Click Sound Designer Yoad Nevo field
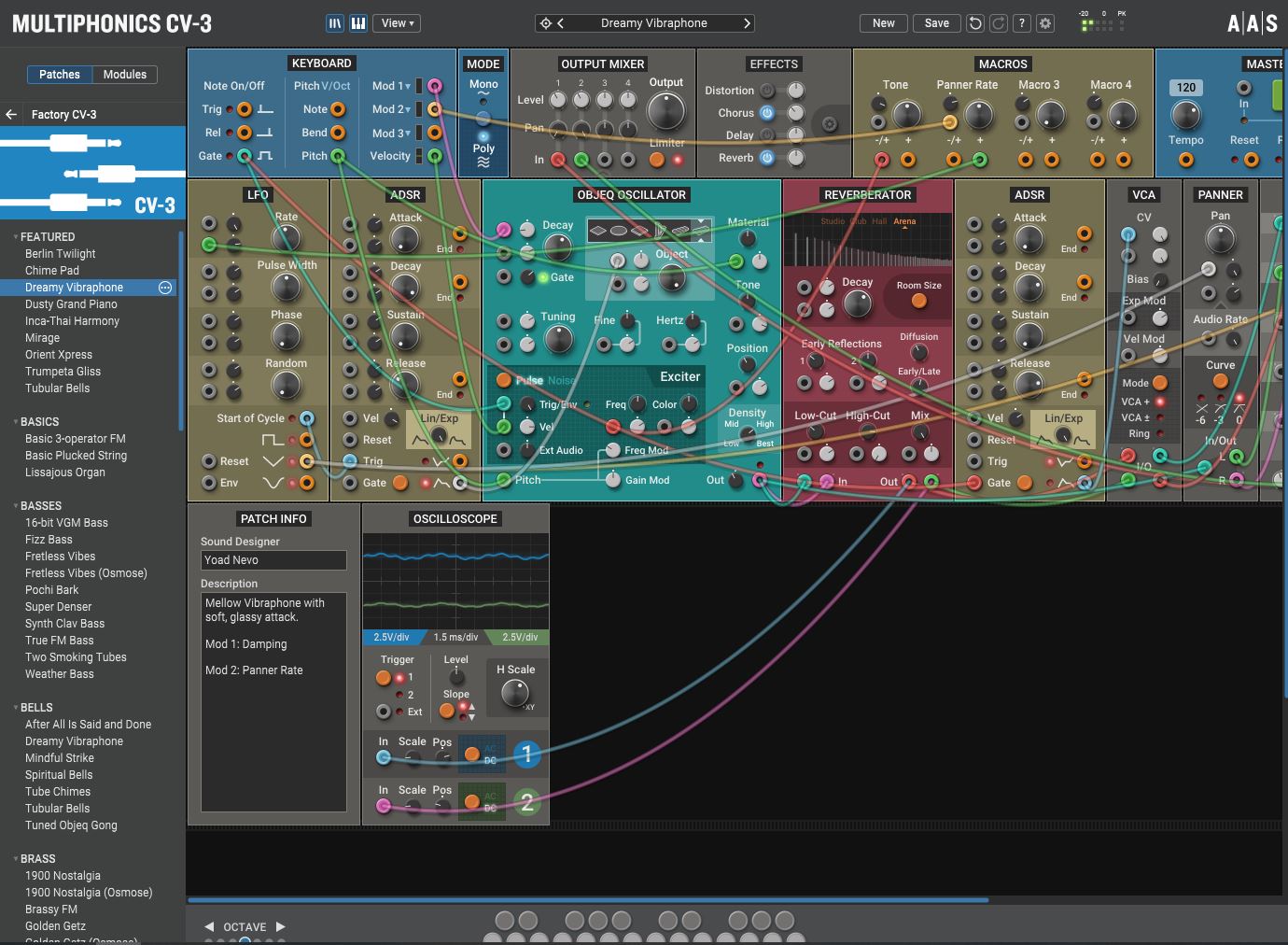 [x=273, y=560]
